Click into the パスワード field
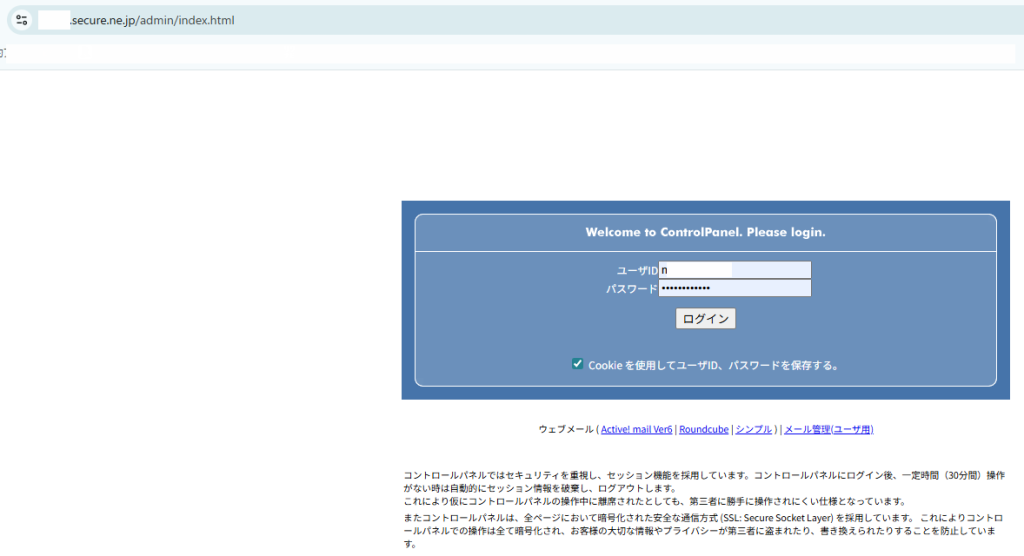This screenshot has width=1024, height=556. pos(734,288)
